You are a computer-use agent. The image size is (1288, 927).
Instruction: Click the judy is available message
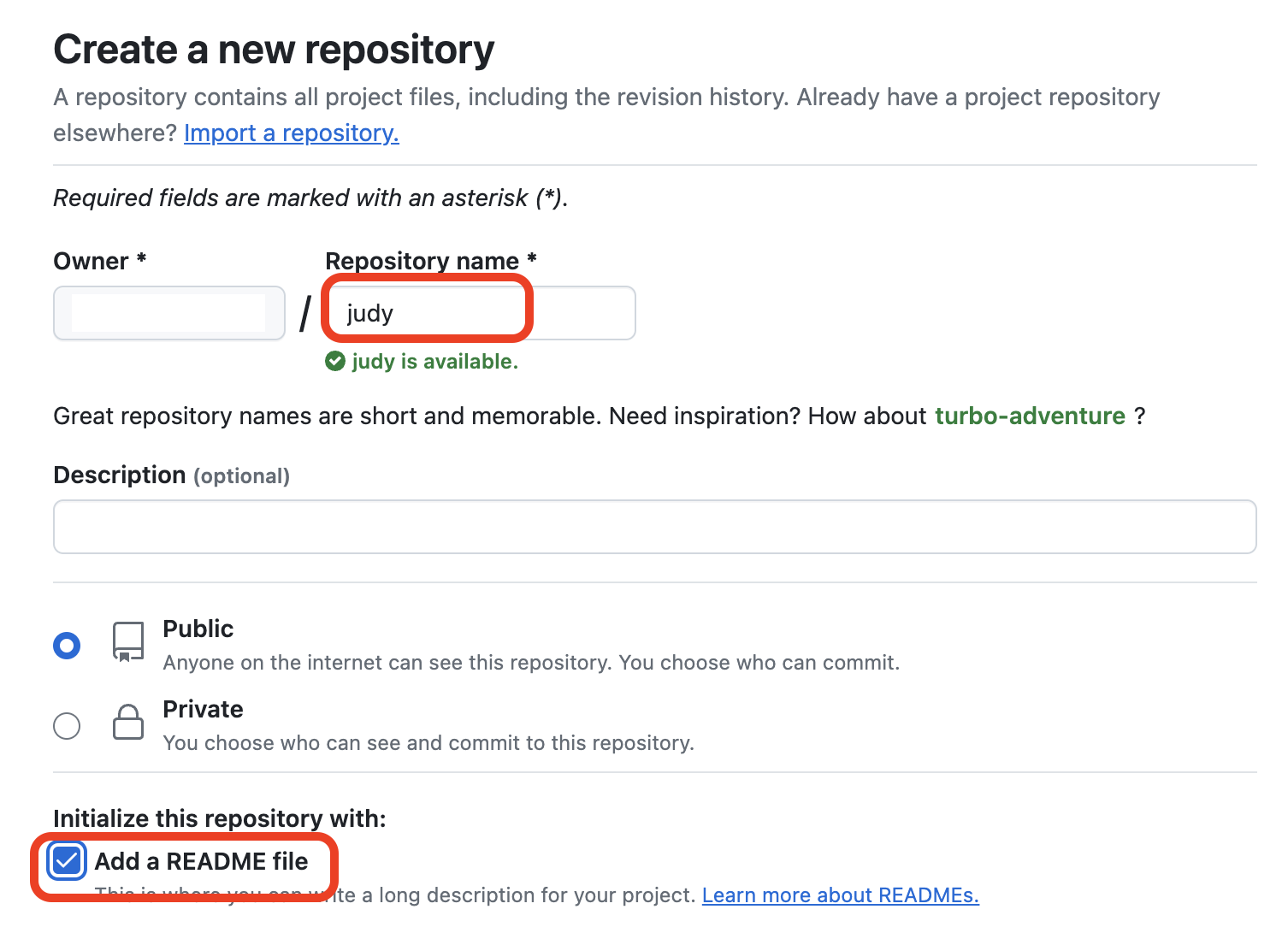tap(434, 362)
